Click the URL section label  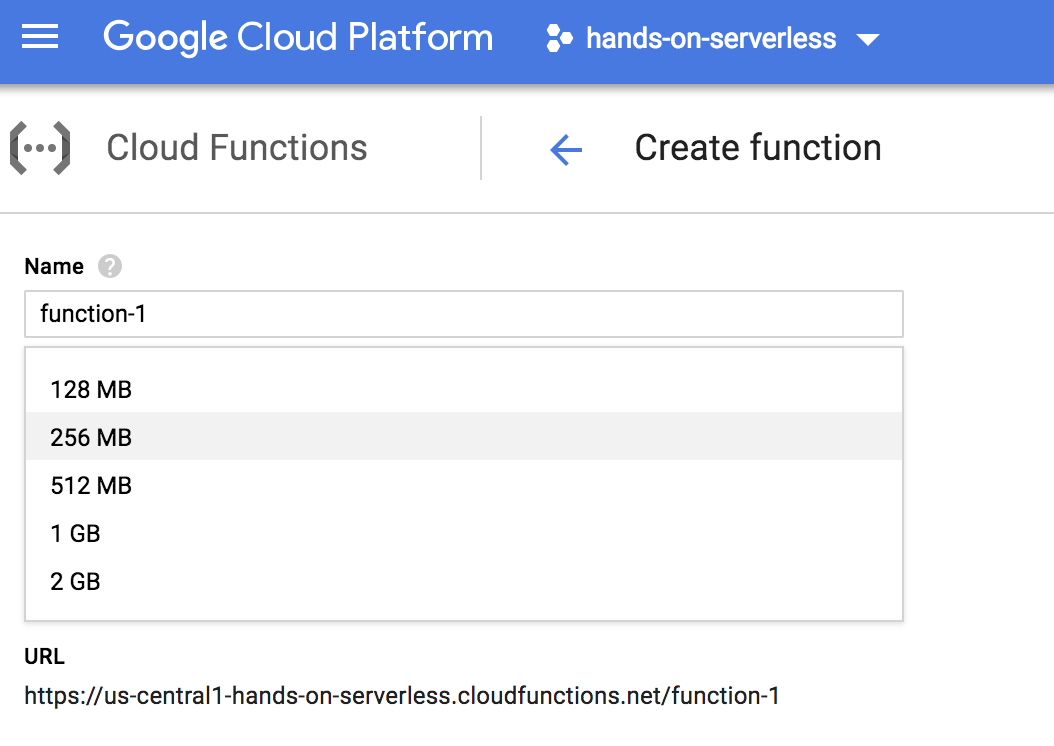coord(44,657)
